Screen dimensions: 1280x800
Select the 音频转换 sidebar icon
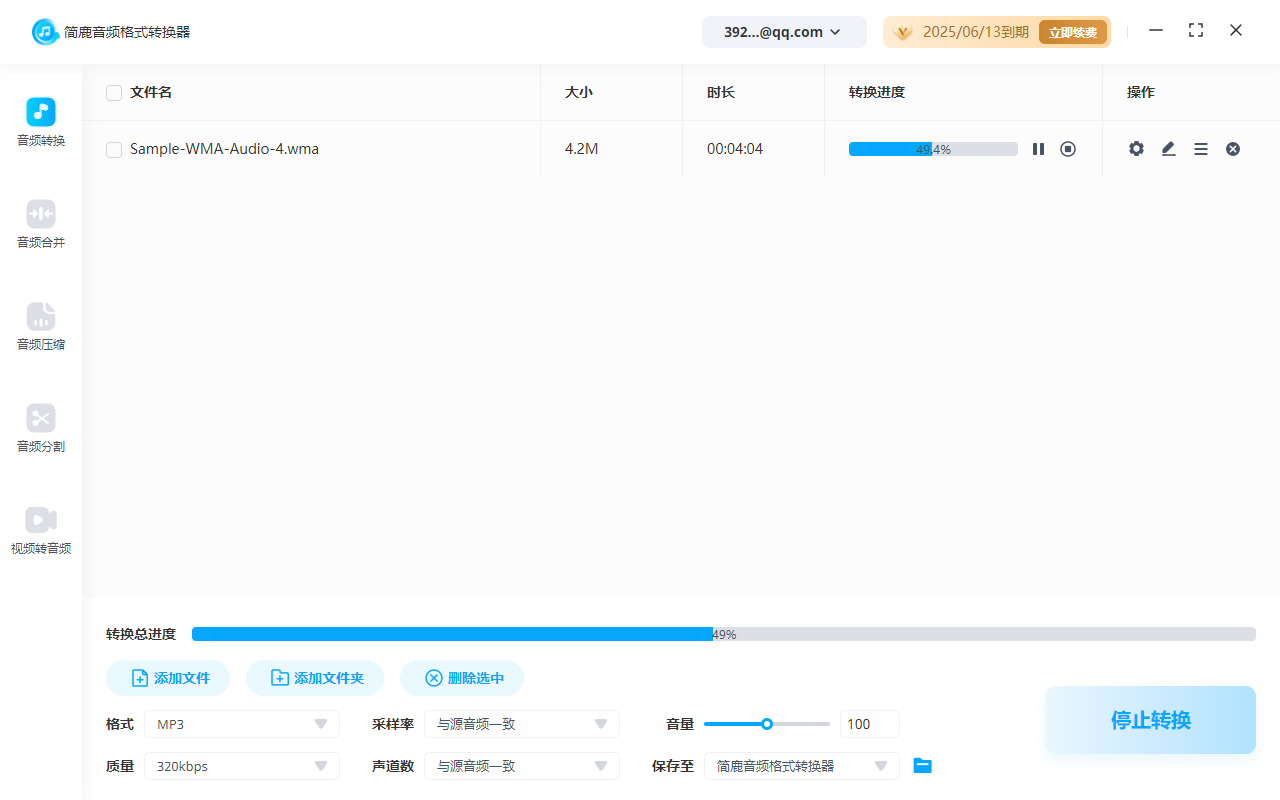point(40,121)
